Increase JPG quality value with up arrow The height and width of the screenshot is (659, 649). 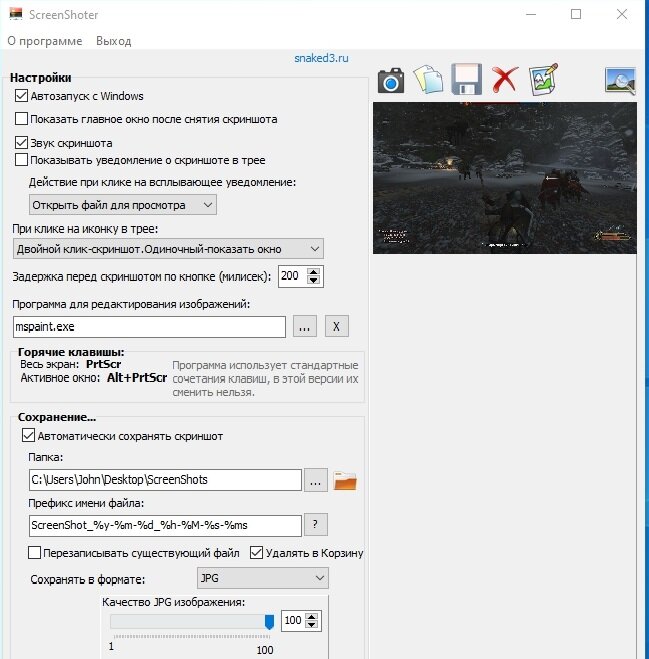pos(311,617)
